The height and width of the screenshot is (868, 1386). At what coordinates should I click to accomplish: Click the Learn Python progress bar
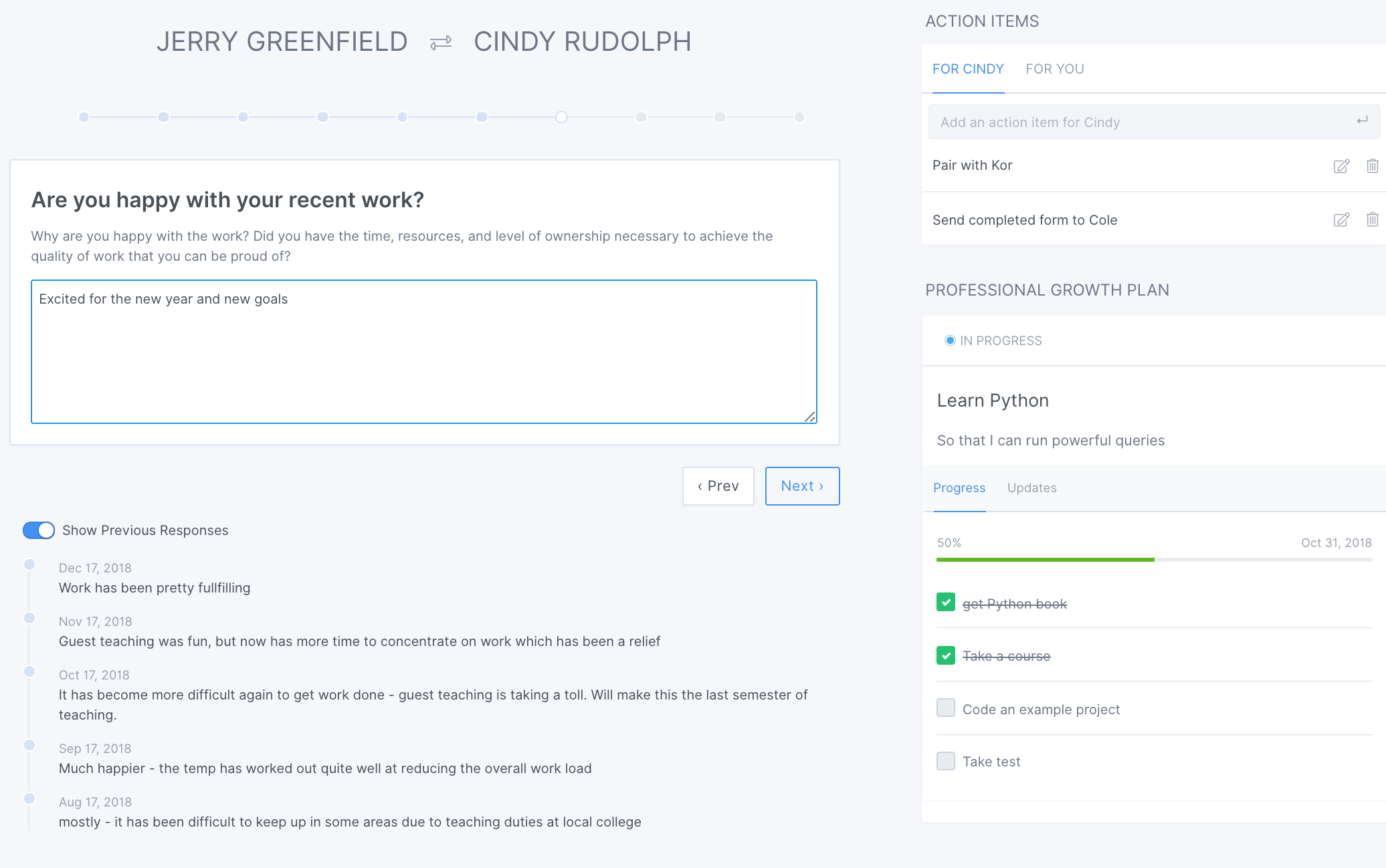pyautogui.click(x=1154, y=559)
